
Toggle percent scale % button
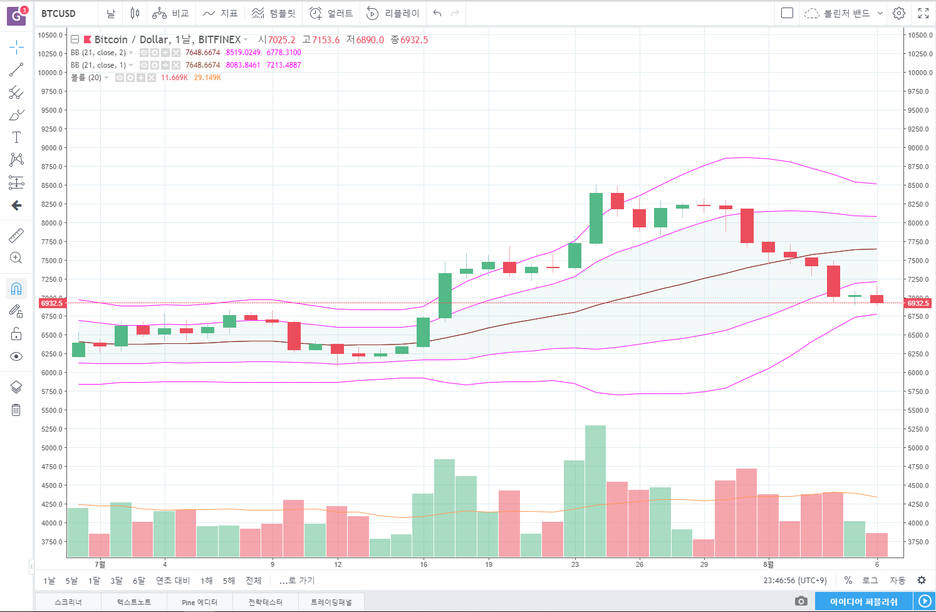click(x=848, y=580)
